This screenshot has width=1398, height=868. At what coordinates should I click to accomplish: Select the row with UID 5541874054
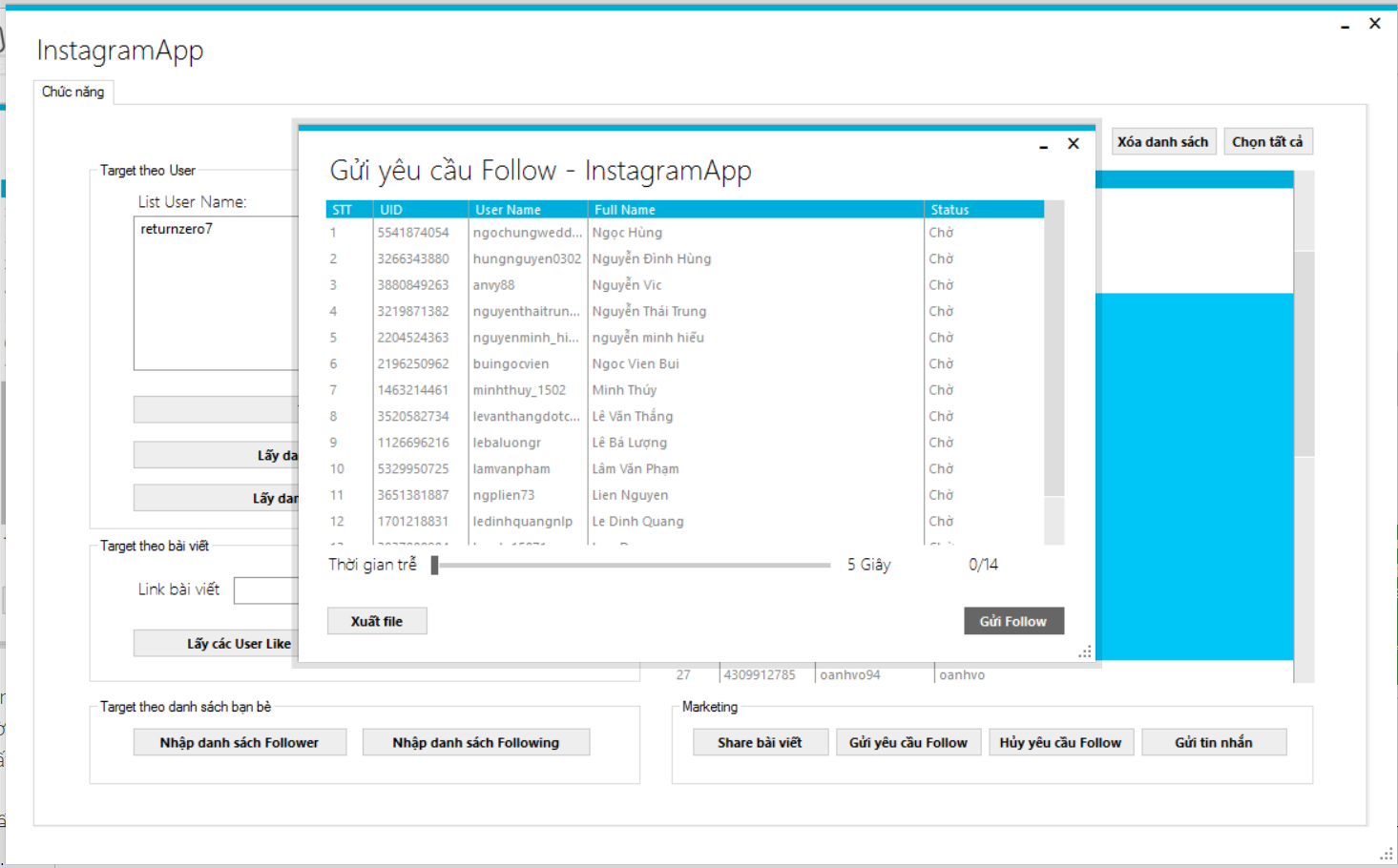[x=685, y=233]
